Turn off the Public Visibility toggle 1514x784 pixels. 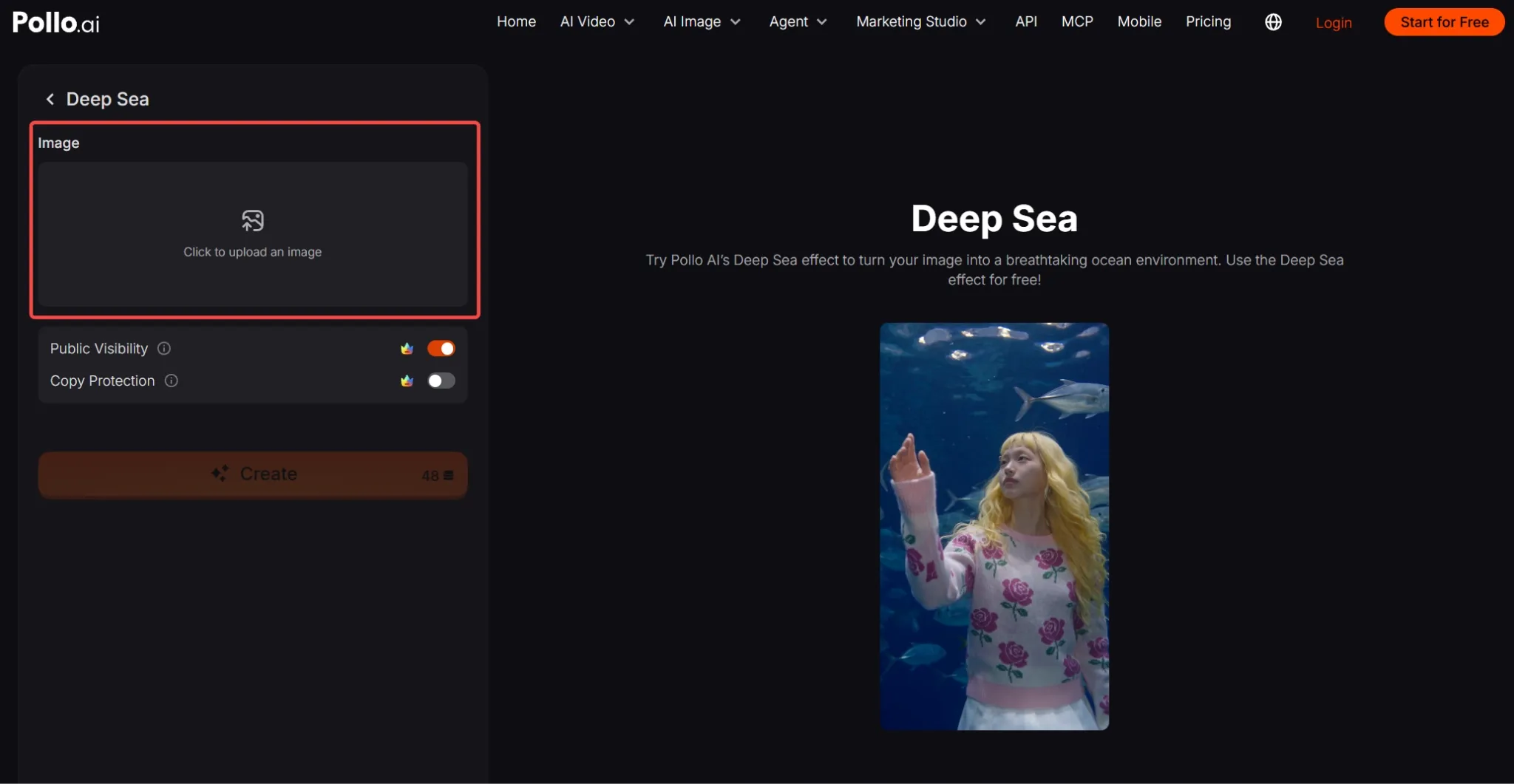tap(441, 348)
